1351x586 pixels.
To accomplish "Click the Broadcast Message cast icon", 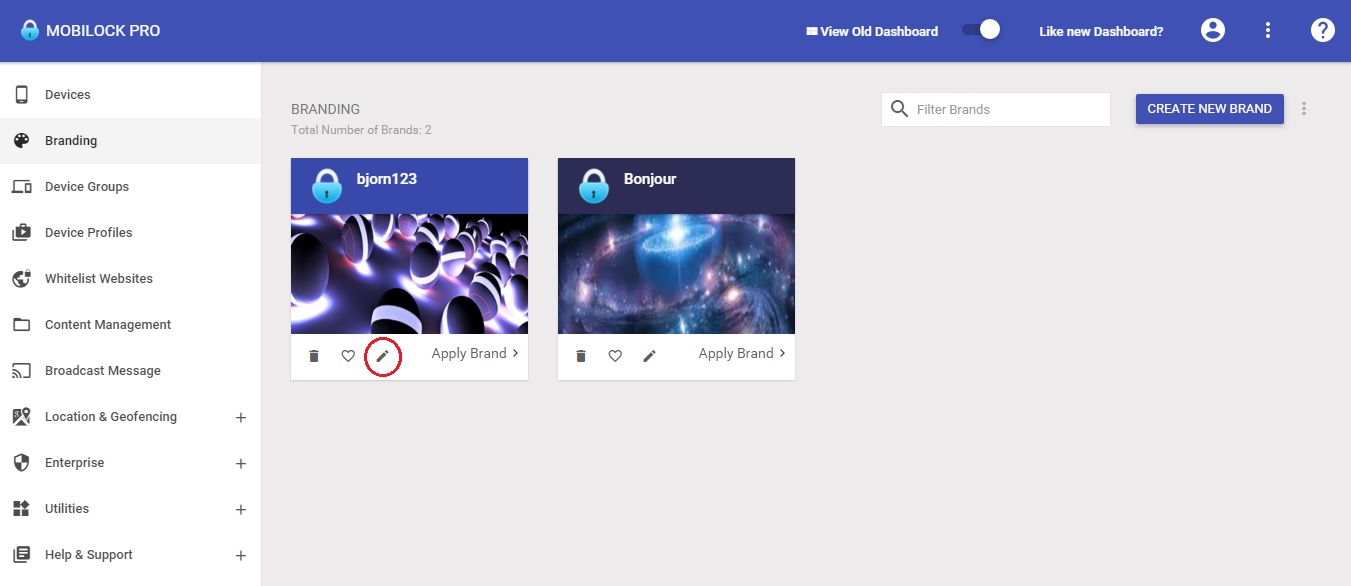I will [21, 371].
